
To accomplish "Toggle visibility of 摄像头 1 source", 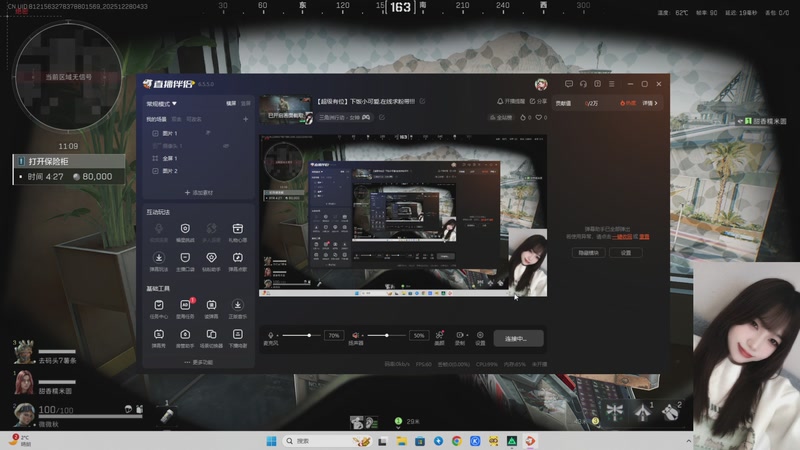I will pyautogui.click(x=226, y=146).
